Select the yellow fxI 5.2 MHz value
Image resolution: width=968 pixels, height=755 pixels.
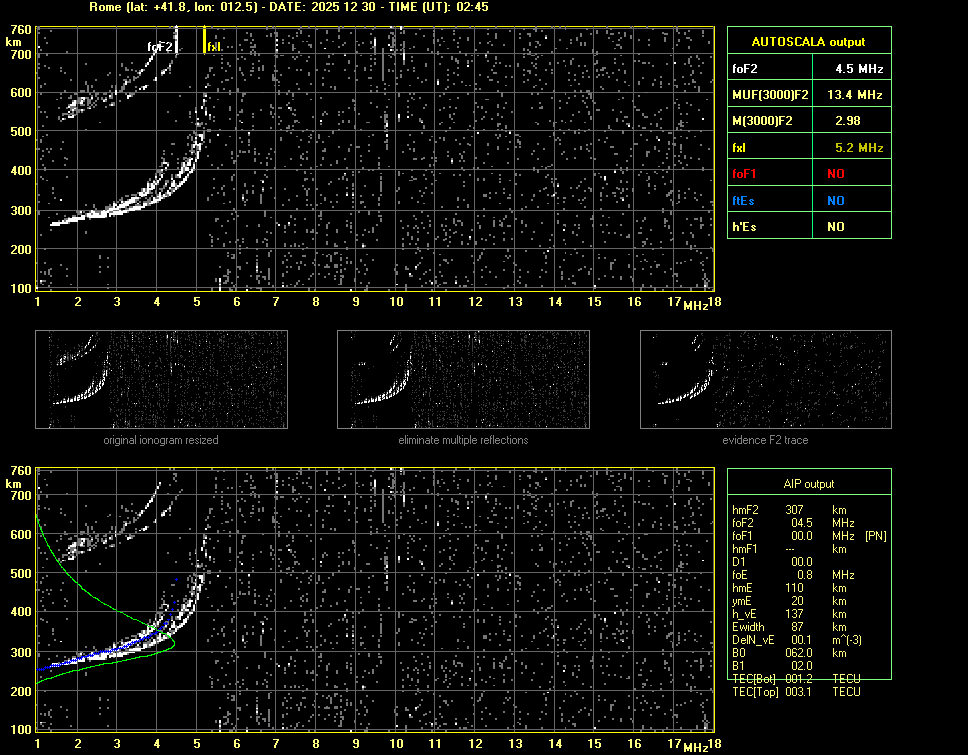[x=859, y=147]
